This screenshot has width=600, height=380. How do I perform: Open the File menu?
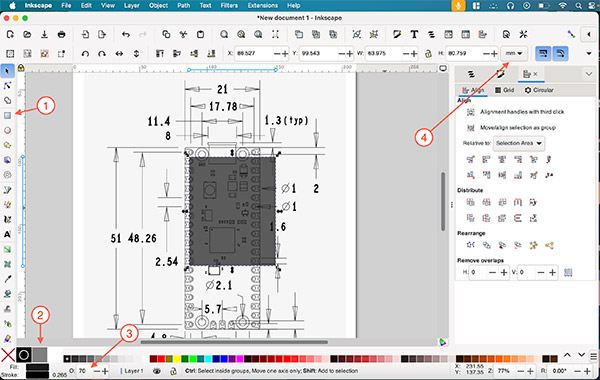[66, 5]
